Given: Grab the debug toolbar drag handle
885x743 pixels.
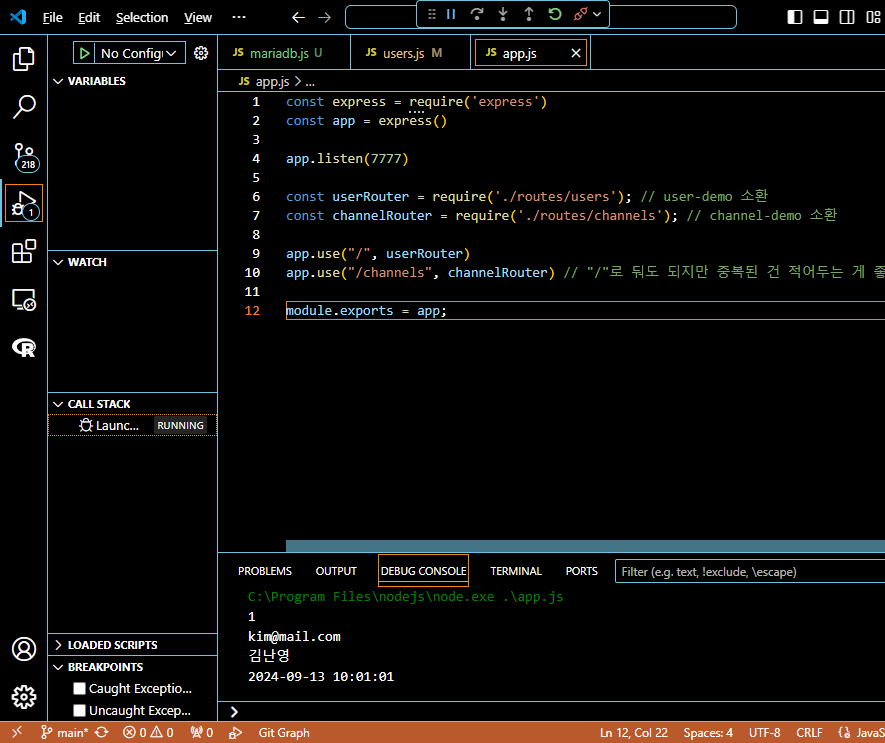Looking at the screenshot, I should pyautogui.click(x=432, y=14).
